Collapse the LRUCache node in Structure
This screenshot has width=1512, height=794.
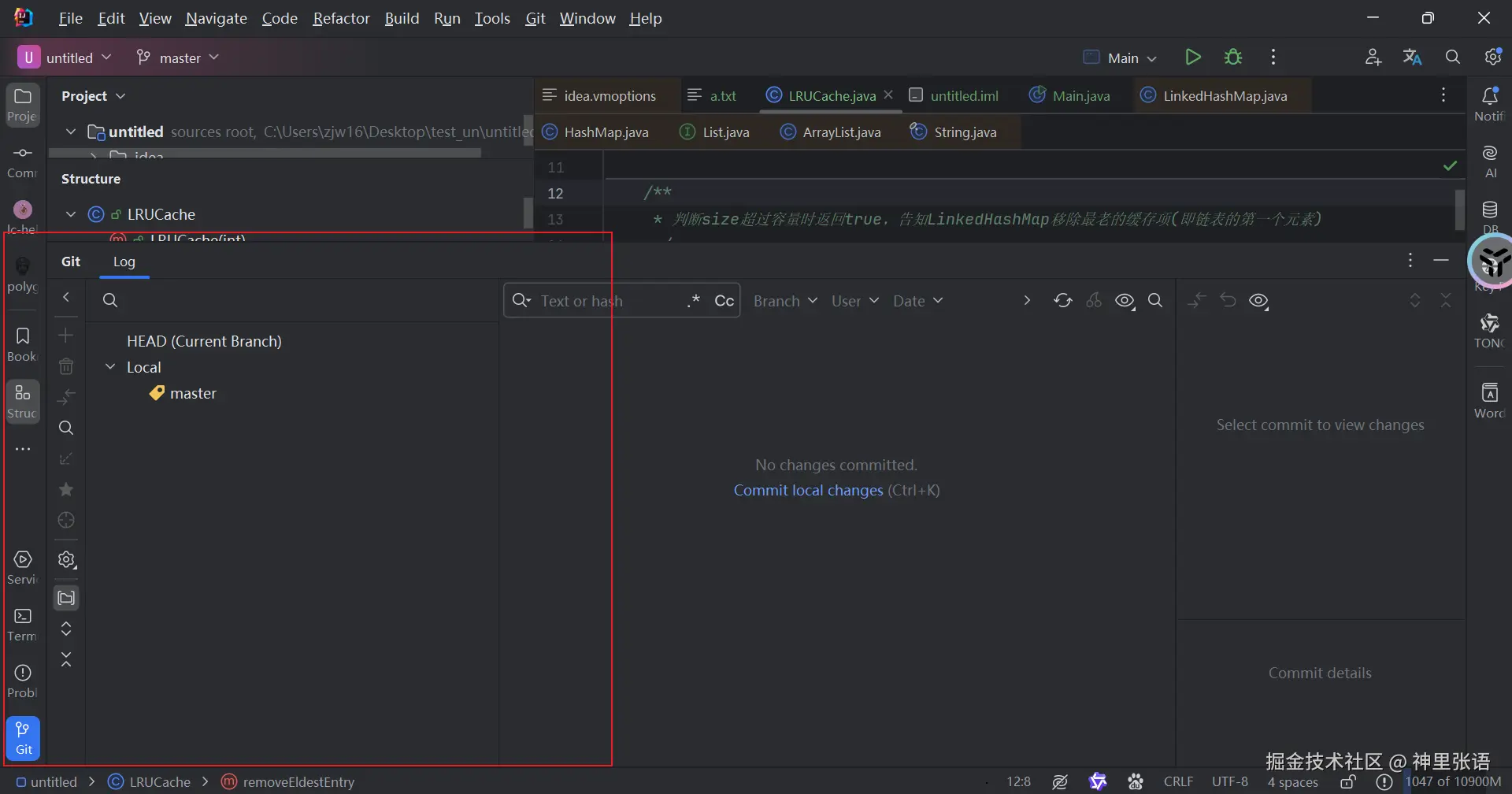[x=71, y=214]
